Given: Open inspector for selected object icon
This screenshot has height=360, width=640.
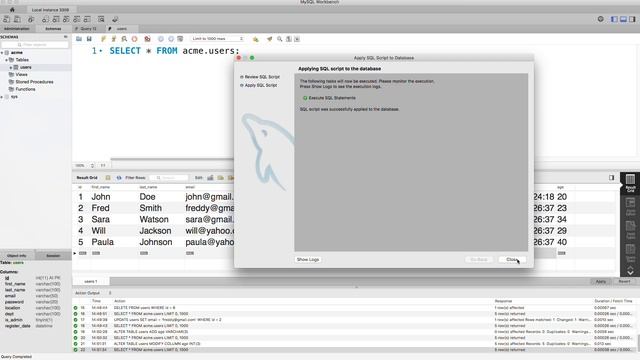Looking at the screenshot, I should tap(31, 19).
